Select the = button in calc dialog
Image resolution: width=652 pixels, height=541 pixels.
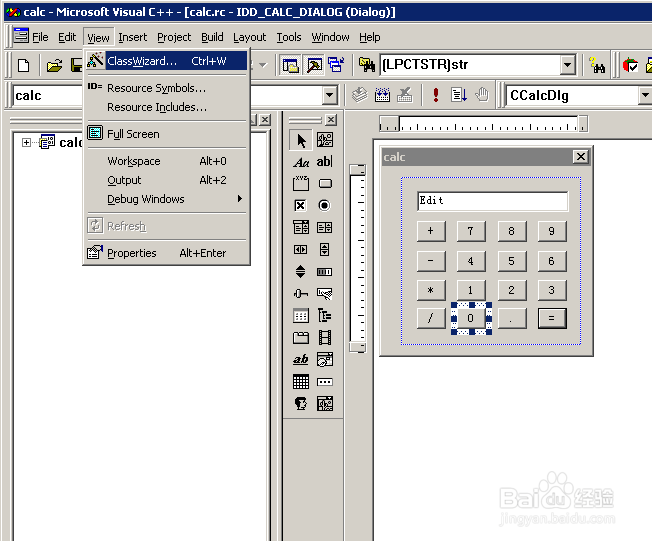coord(552,318)
